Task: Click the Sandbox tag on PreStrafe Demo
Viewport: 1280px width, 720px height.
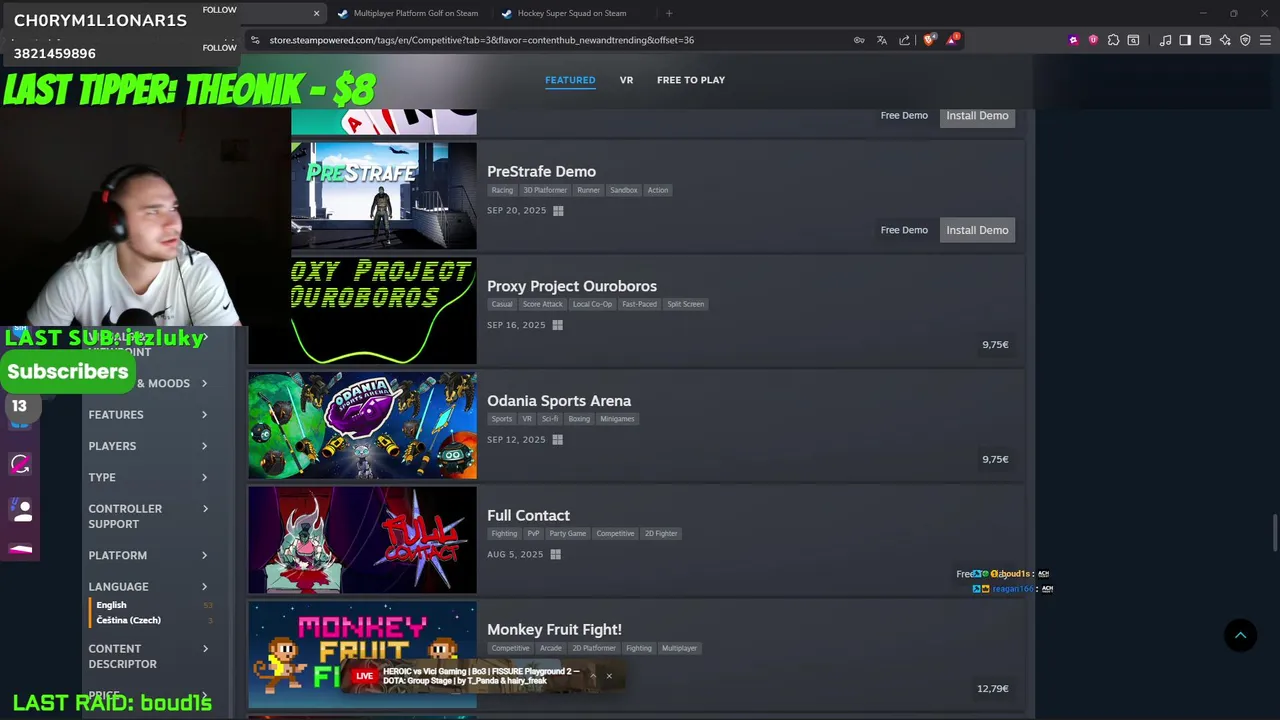Action: 623,190
